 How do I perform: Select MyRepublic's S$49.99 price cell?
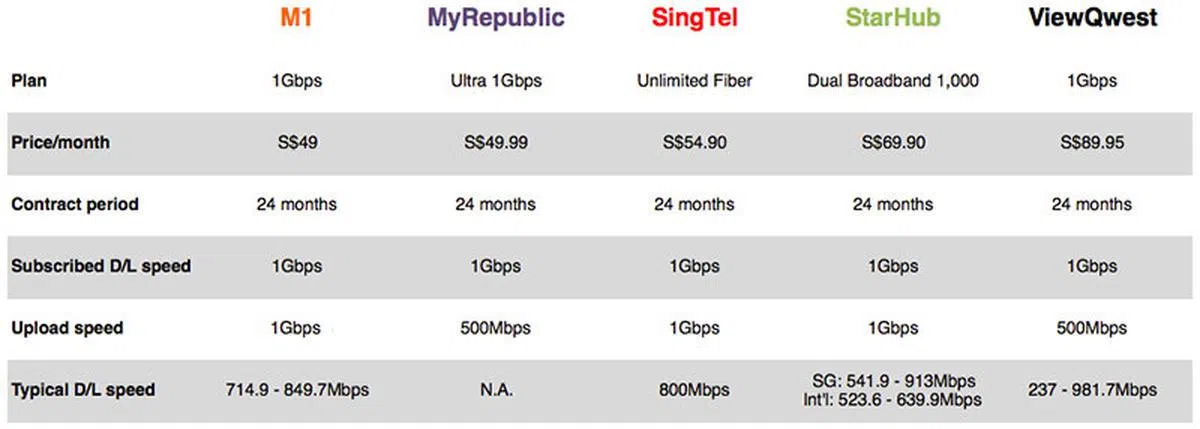[x=496, y=142]
